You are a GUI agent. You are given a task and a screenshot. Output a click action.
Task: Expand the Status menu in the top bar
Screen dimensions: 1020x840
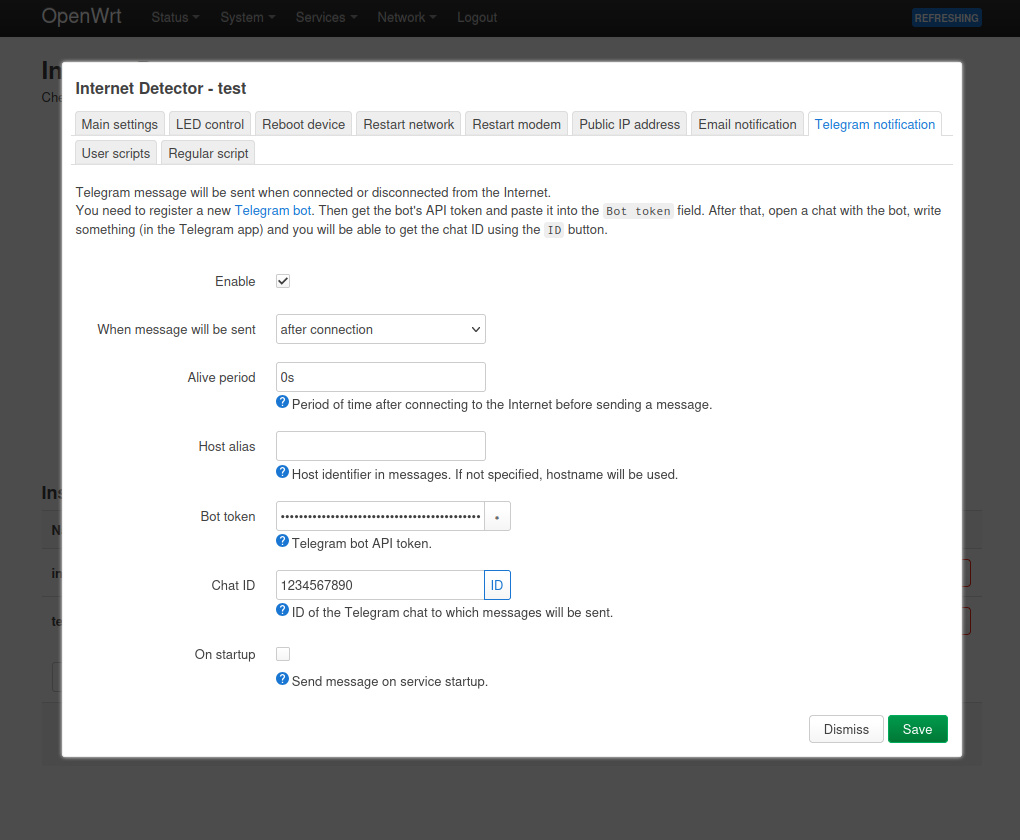pyautogui.click(x=175, y=18)
